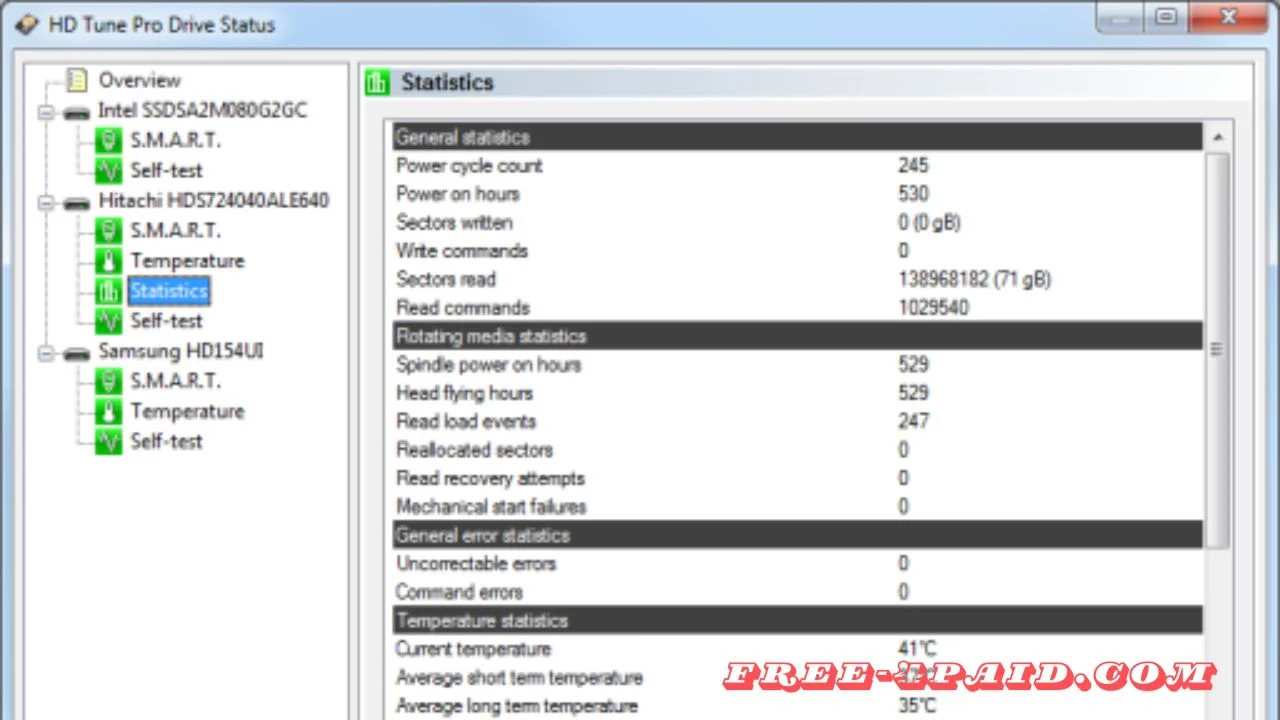Click the Samsung drive Self-test icon
This screenshot has width=1280, height=720.
click(108, 441)
